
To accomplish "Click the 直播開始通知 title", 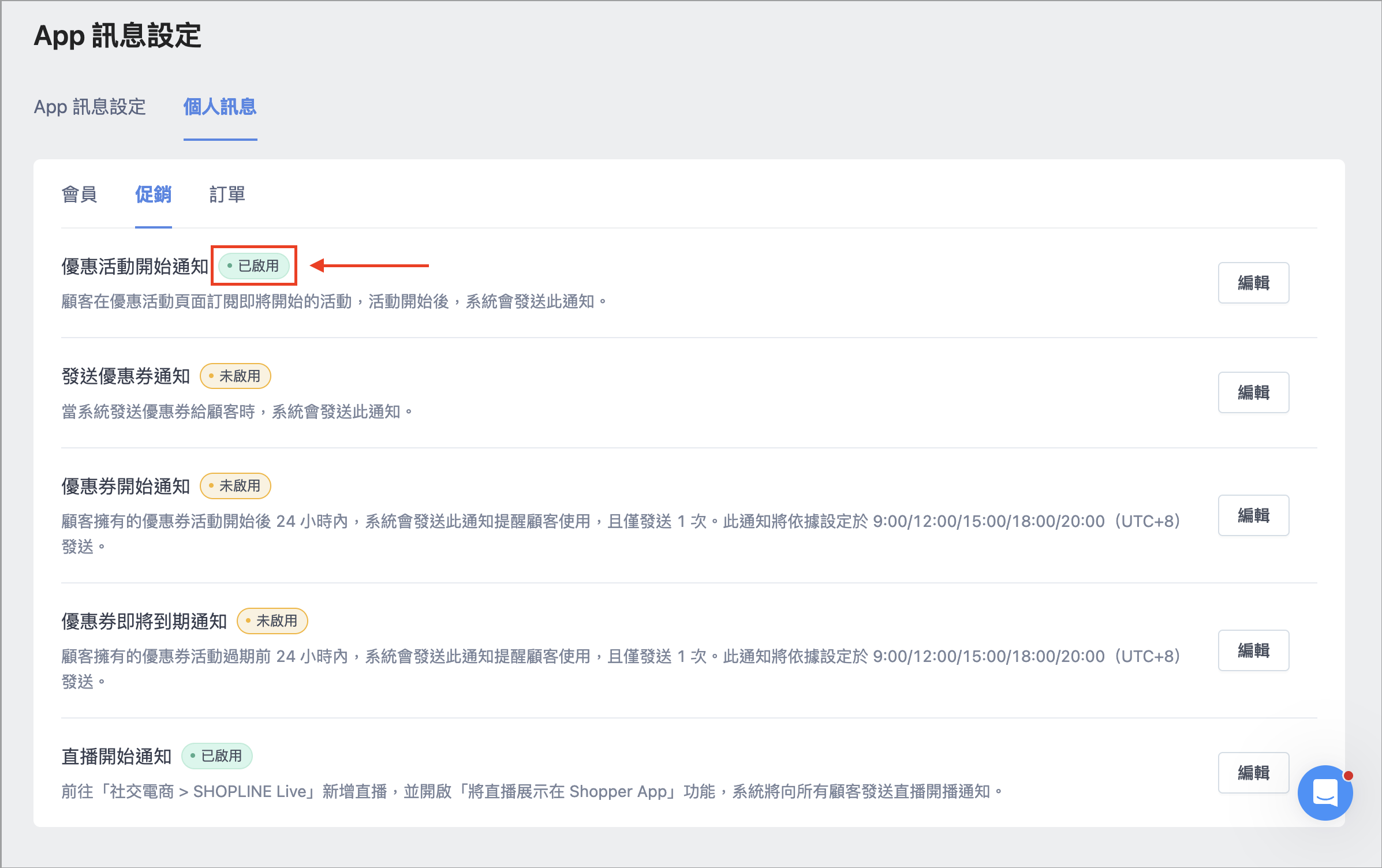I will [117, 756].
